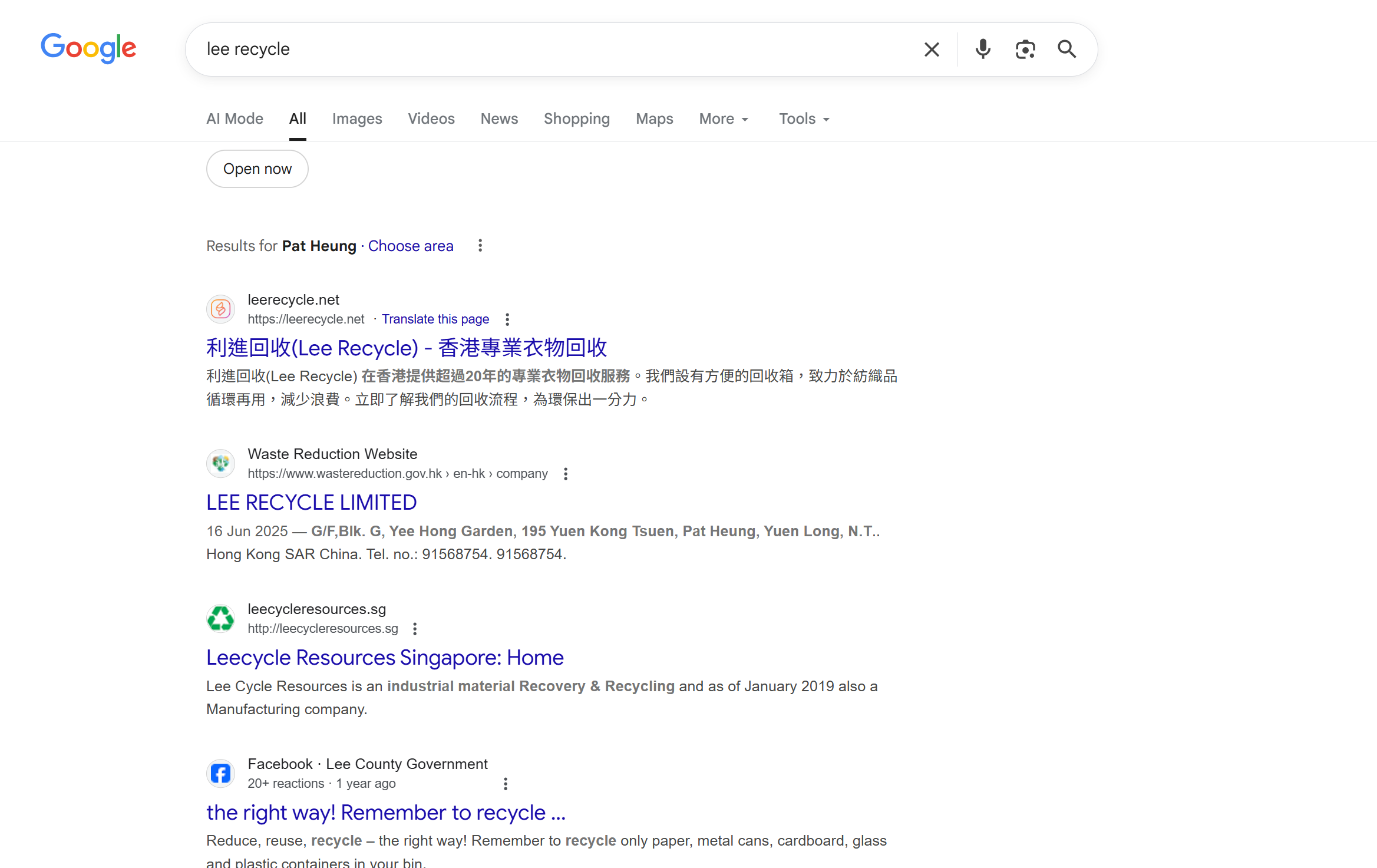Open the three-dot menu on the leerecycle.net result
The height and width of the screenshot is (868, 1377).
[507, 319]
